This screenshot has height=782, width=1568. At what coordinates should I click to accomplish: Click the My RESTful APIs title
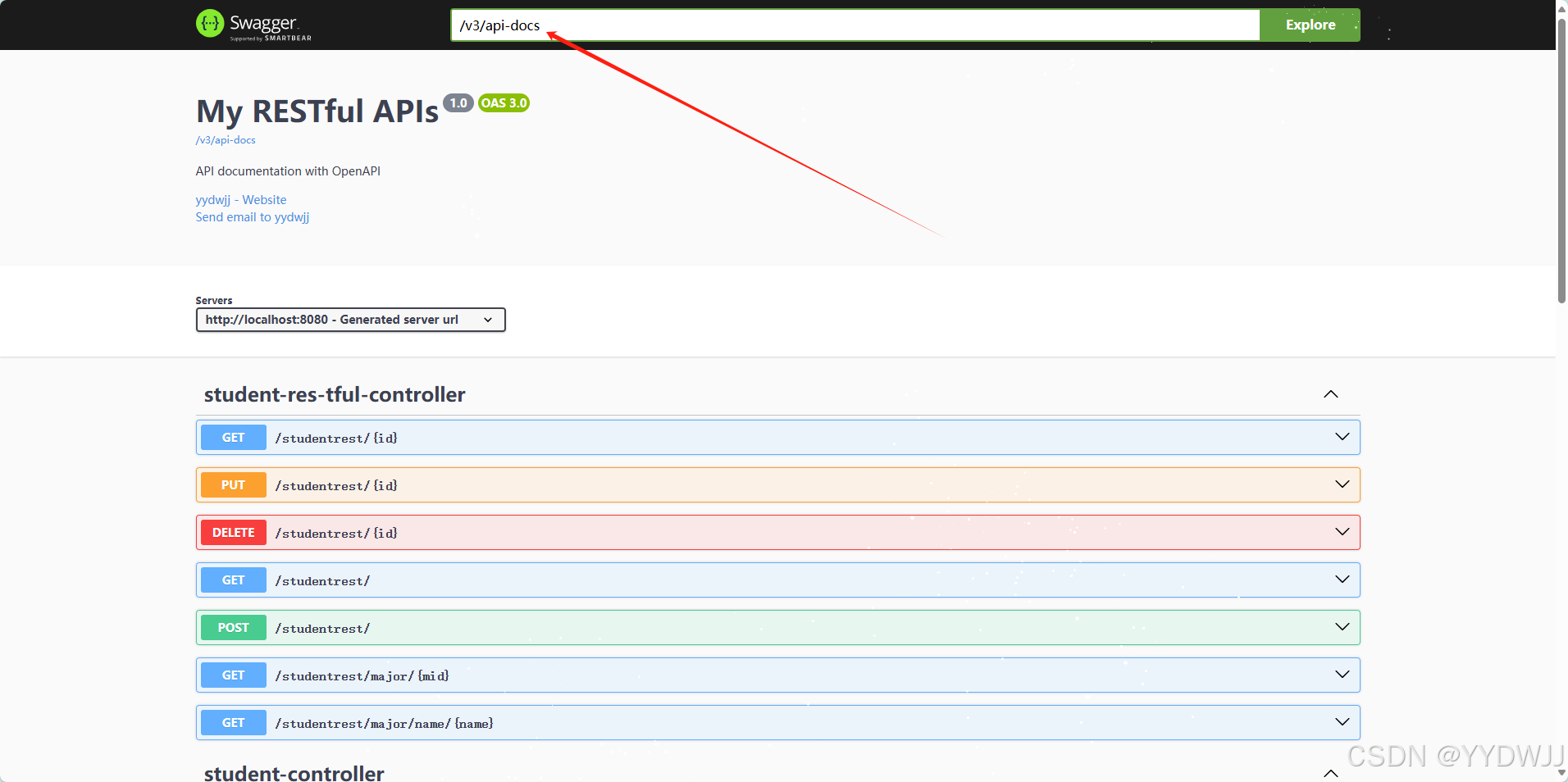click(317, 111)
